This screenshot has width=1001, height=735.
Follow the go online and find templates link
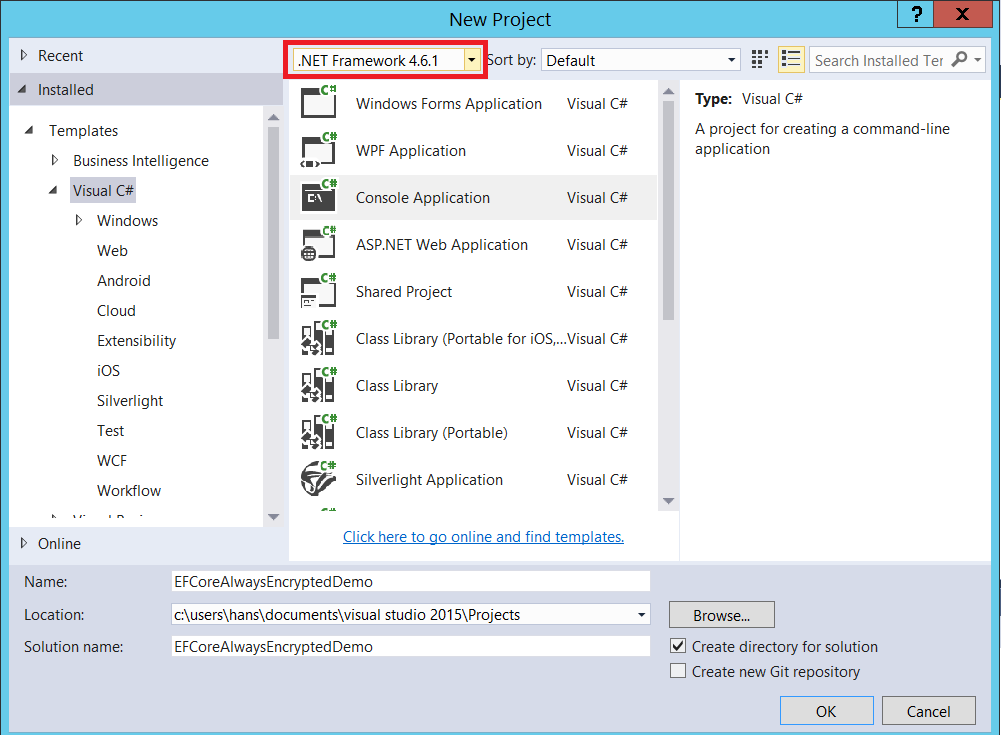pos(483,537)
